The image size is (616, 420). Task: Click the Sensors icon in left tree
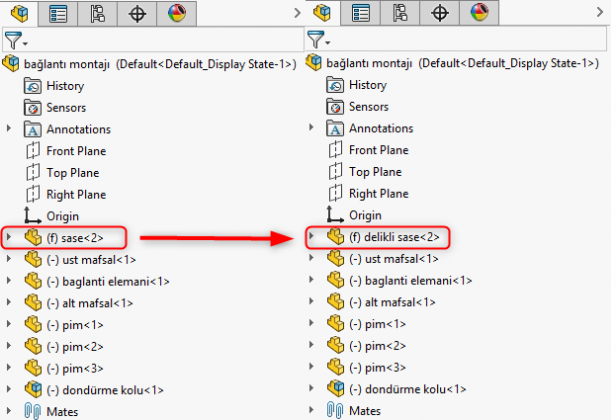(32, 107)
